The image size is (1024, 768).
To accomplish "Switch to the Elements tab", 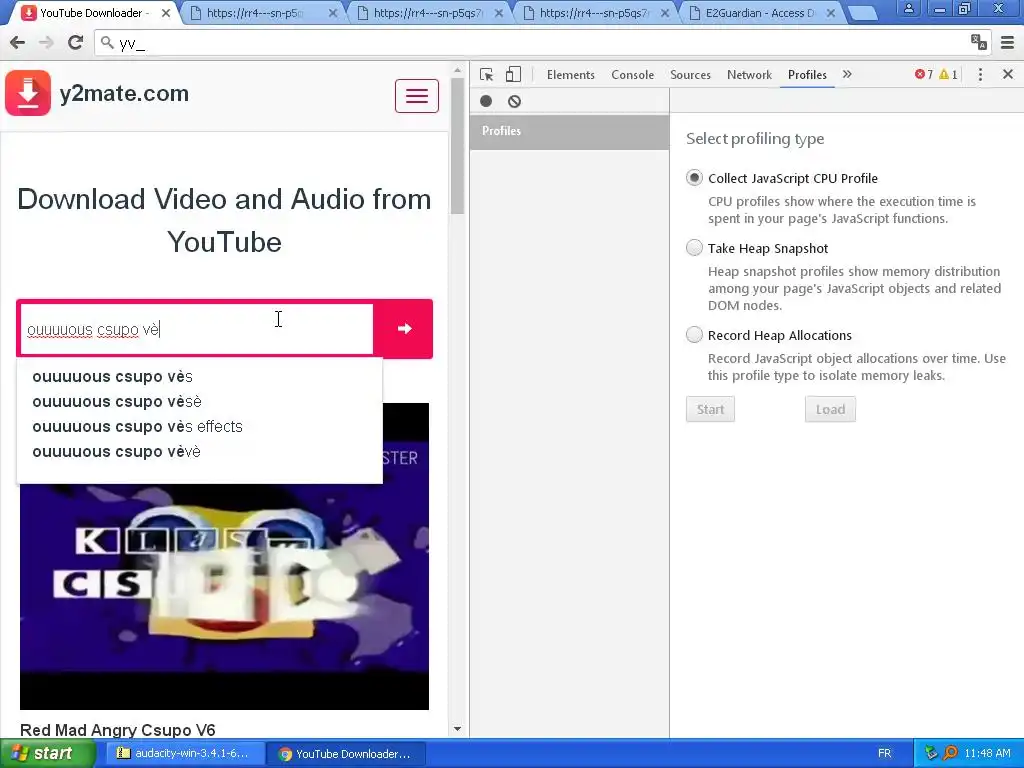I will [x=571, y=74].
